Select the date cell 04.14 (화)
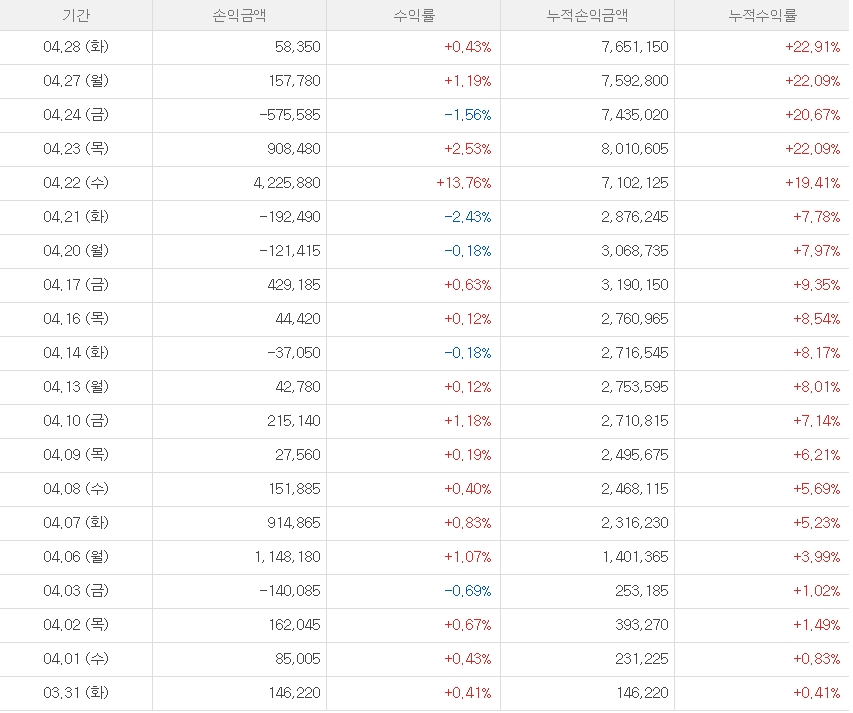This screenshot has width=853, height=713. (76, 352)
